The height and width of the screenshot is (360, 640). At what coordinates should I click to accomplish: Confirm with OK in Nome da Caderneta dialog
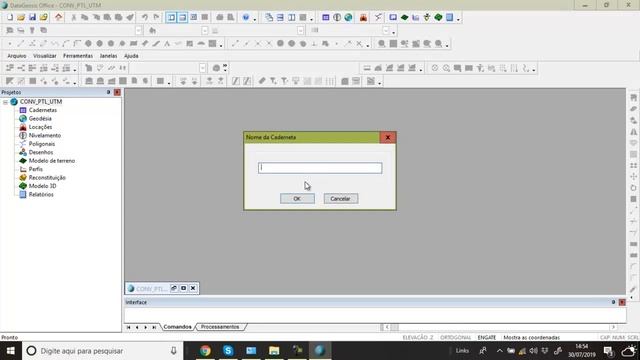[x=297, y=199]
